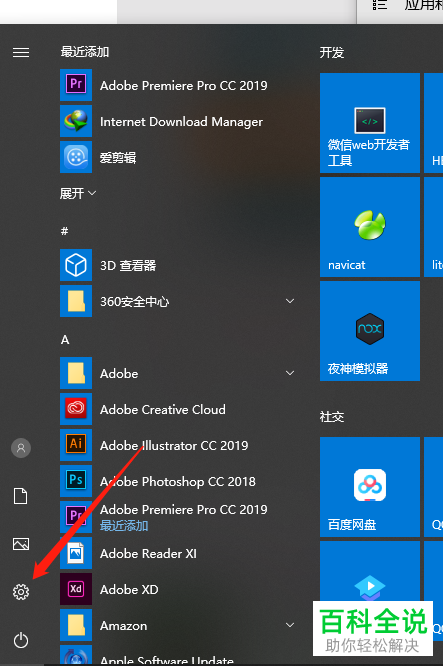Launch Adobe Creative Cloud

click(178, 409)
